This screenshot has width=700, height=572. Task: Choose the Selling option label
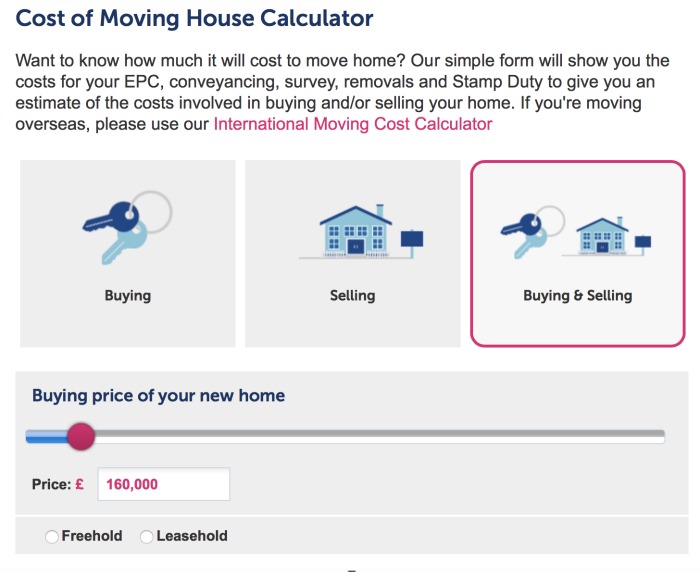click(353, 296)
